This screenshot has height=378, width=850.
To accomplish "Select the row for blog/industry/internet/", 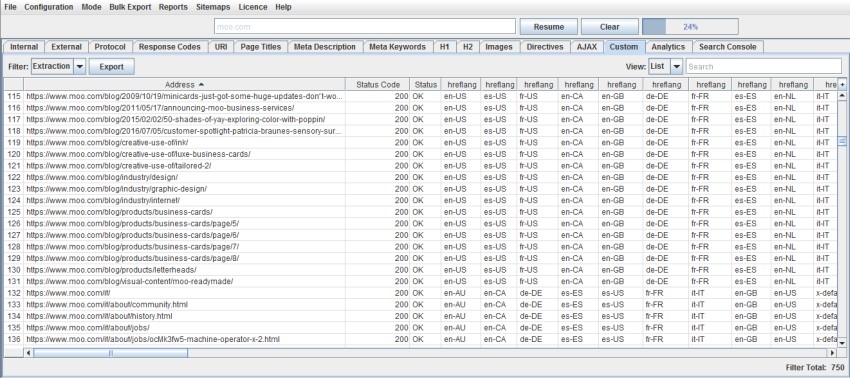I will [421, 200].
